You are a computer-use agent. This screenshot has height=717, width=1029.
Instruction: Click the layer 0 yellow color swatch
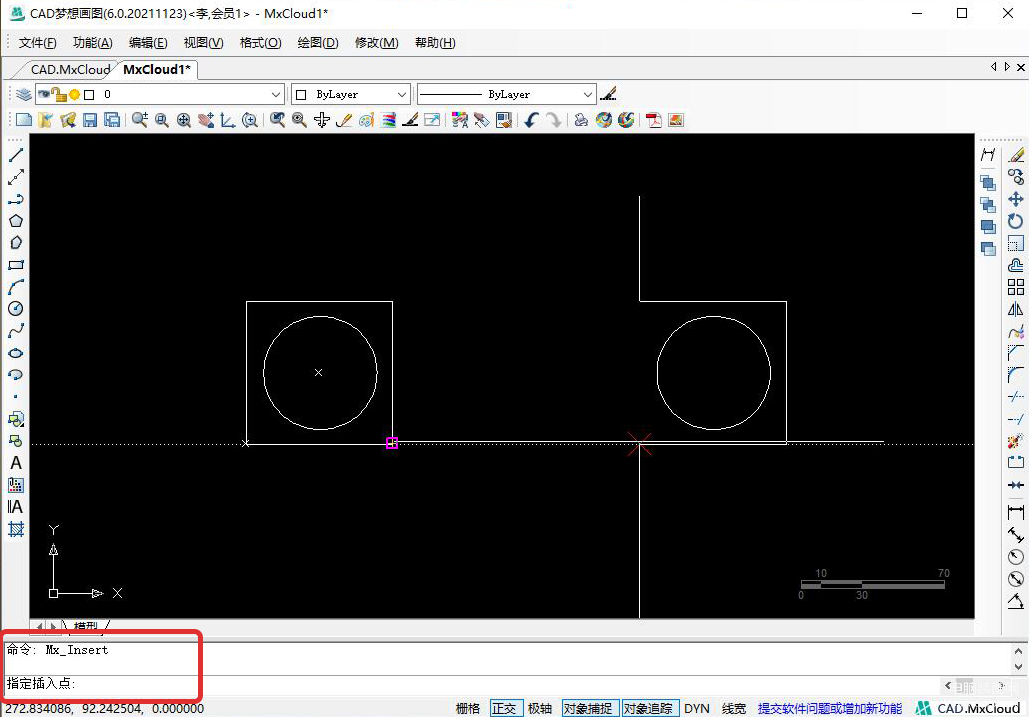75,94
